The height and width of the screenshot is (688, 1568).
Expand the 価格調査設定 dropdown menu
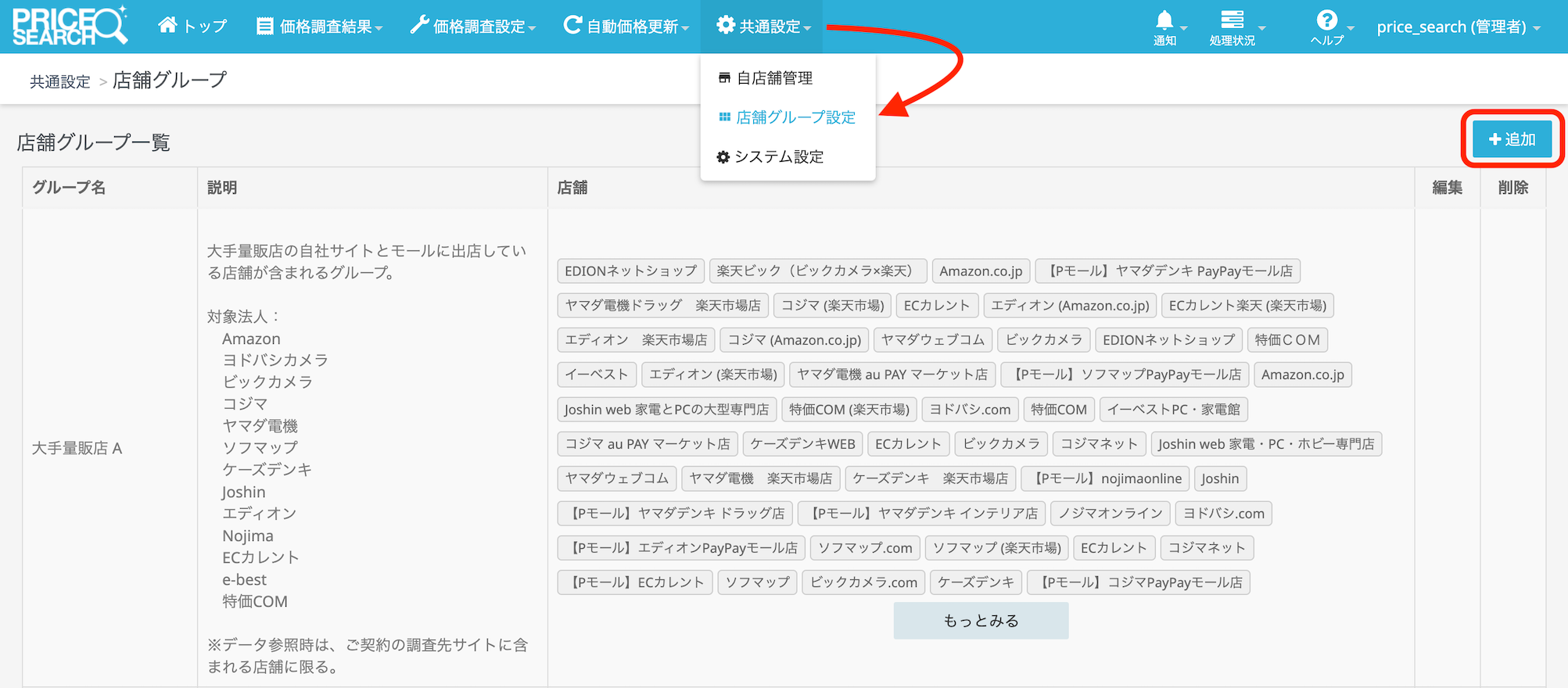click(473, 27)
